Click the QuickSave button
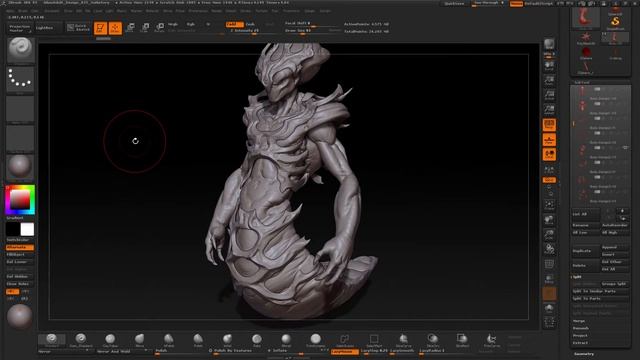640x360 pixels. pos(454,4)
